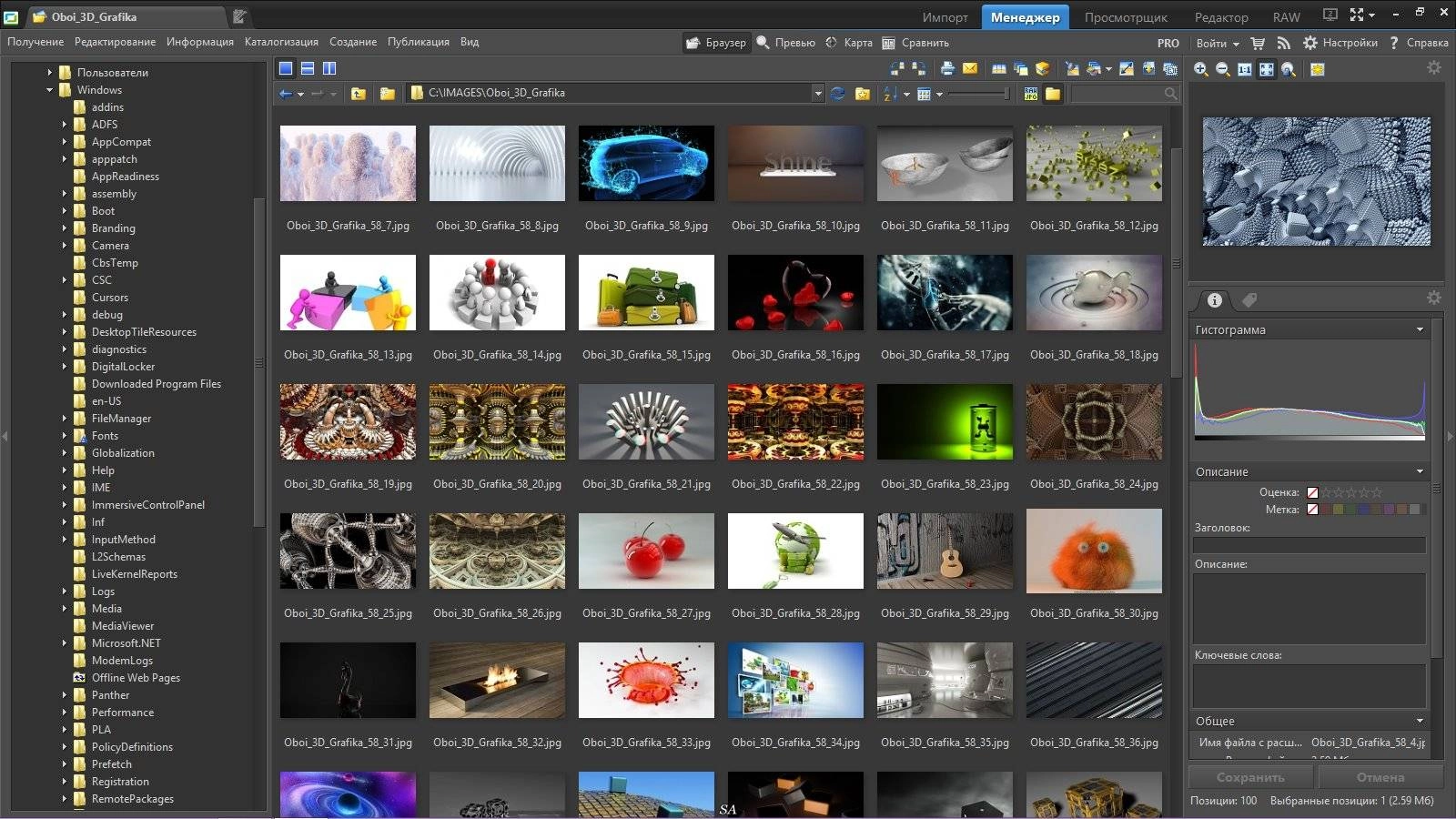This screenshot has height=819, width=1456.
Task: Open the Публикация menu
Action: (x=419, y=42)
